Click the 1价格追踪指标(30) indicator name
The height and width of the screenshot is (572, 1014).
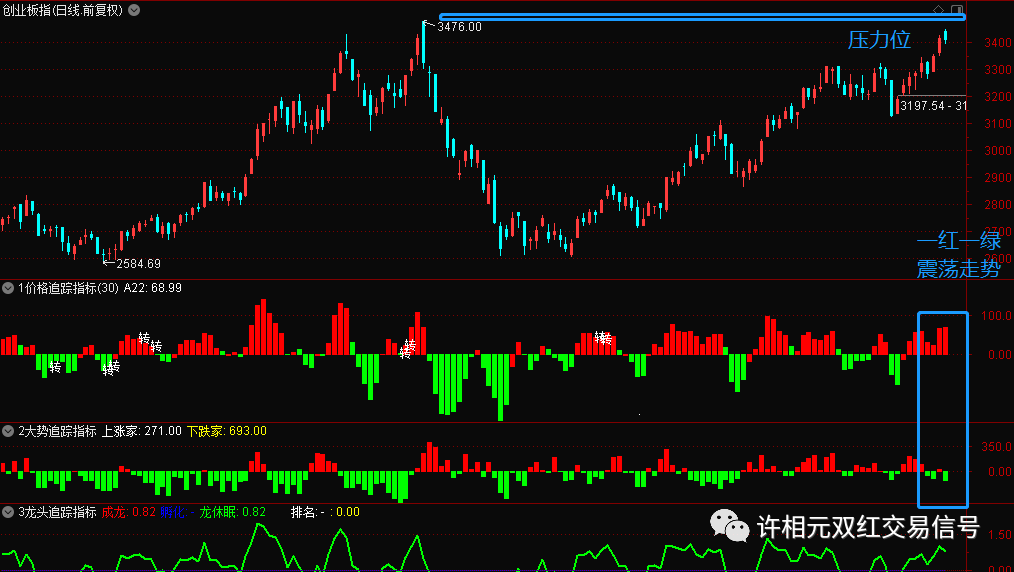(x=69, y=288)
